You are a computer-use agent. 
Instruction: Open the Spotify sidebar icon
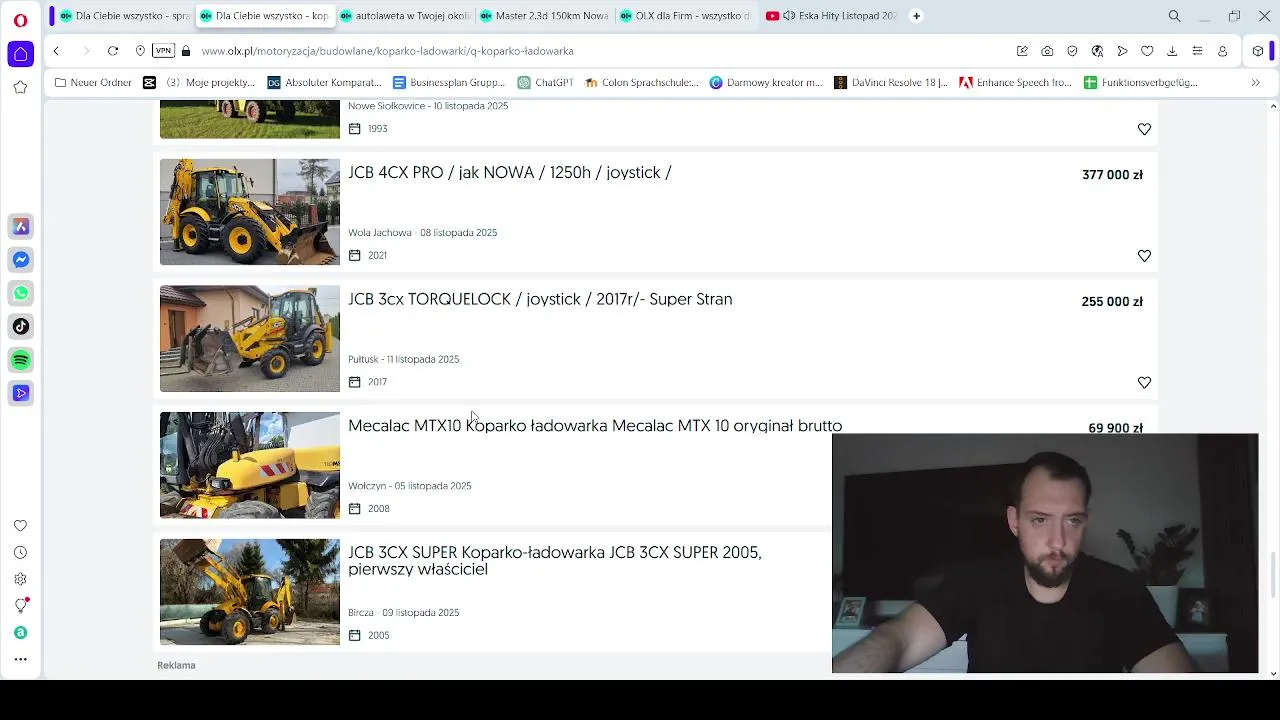click(21, 360)
